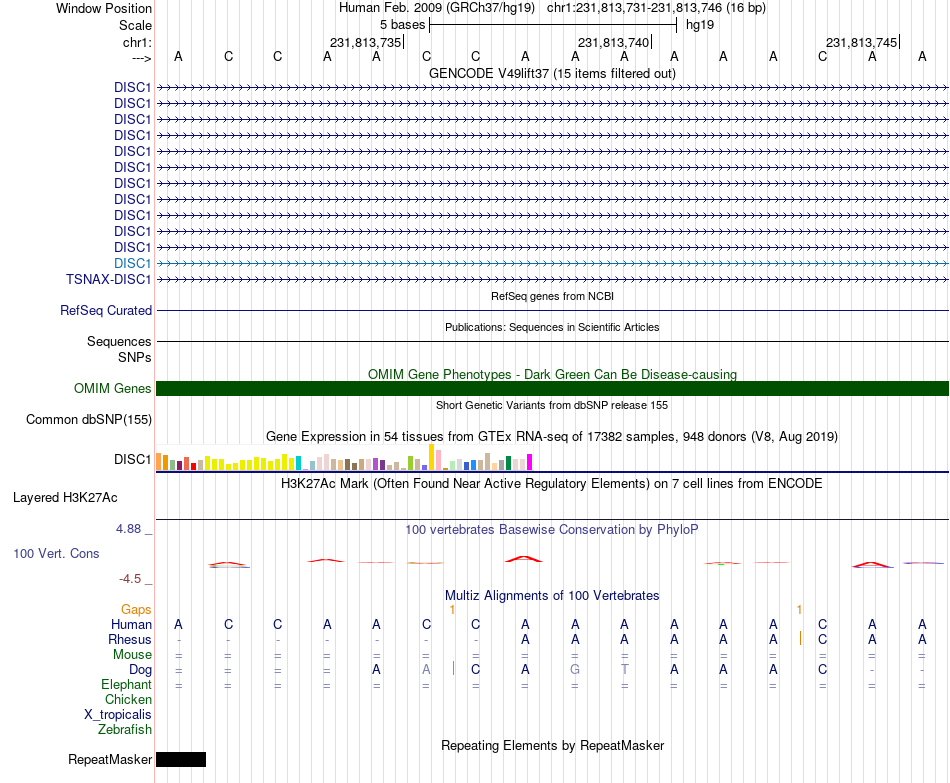
Task: Click the black RepeatMasker element block
Action: (181, 759)
